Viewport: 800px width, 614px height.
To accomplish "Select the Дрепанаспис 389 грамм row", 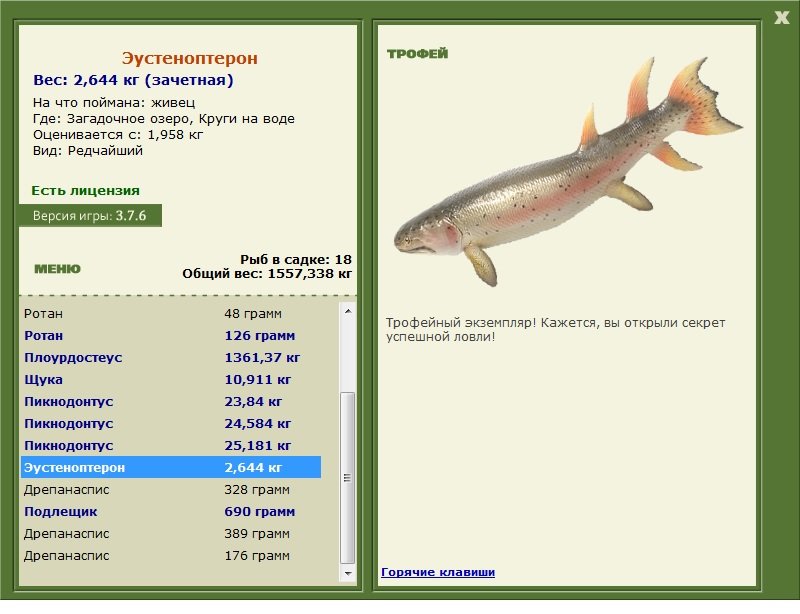I will click(x=171, y=533).
